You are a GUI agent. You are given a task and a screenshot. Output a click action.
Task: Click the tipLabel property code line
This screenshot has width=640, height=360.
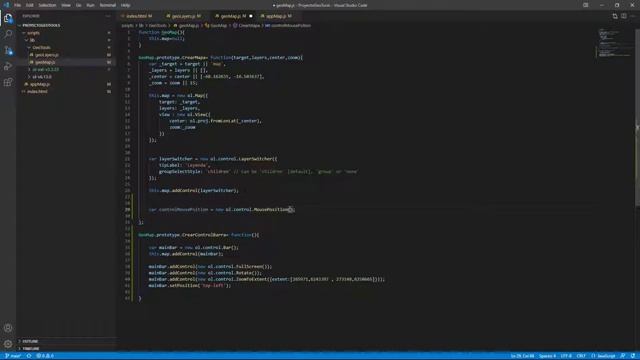[184, 165]
